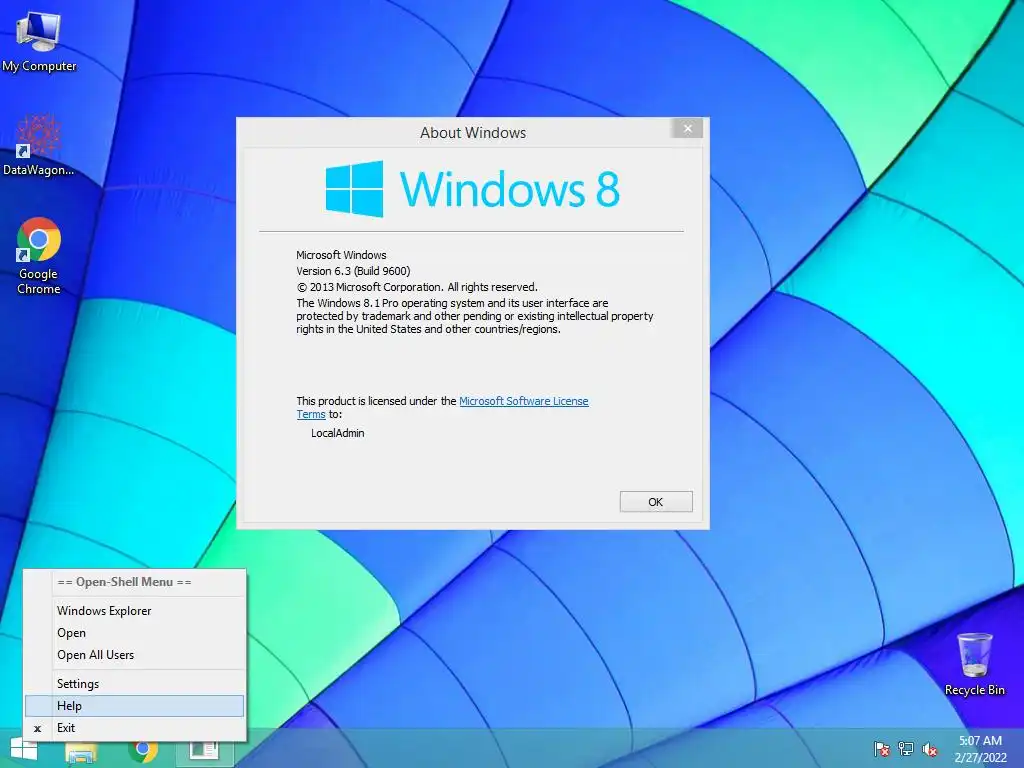This screenshot has height=768, width=1024.
Task: Click the '== Open-Shell Menu ==' header text
Action: tap(124, 582)
